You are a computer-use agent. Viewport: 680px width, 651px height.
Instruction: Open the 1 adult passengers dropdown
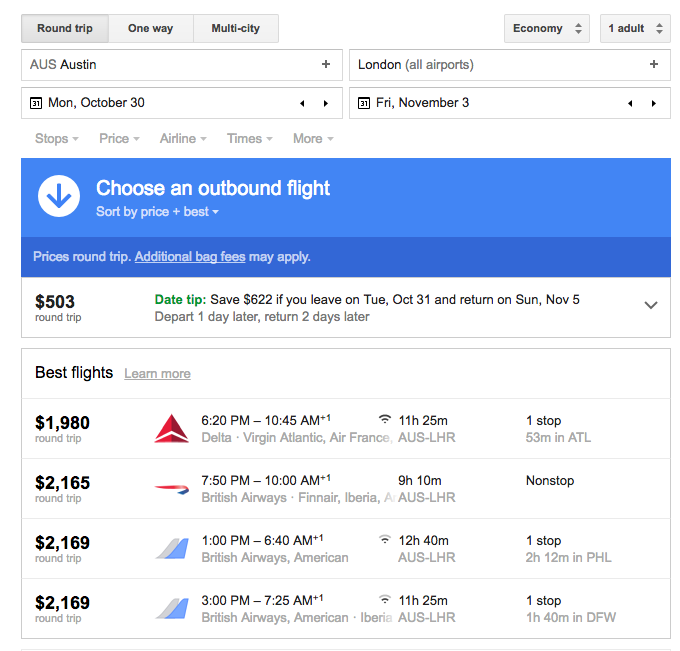point(635,29)
